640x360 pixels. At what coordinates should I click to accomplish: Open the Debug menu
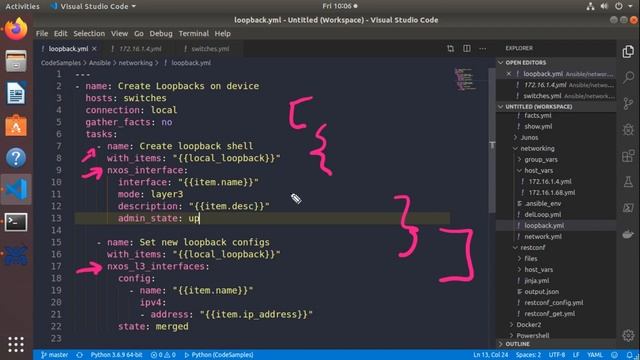coord(161,33)
